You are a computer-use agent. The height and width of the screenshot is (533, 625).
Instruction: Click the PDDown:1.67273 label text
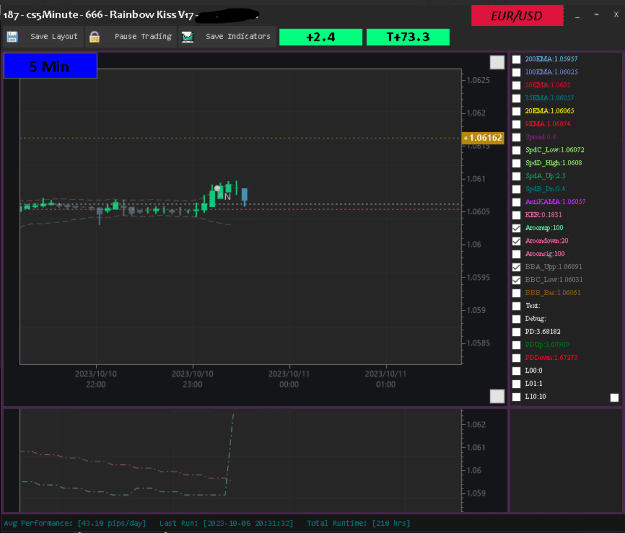[x=551, y=358]
